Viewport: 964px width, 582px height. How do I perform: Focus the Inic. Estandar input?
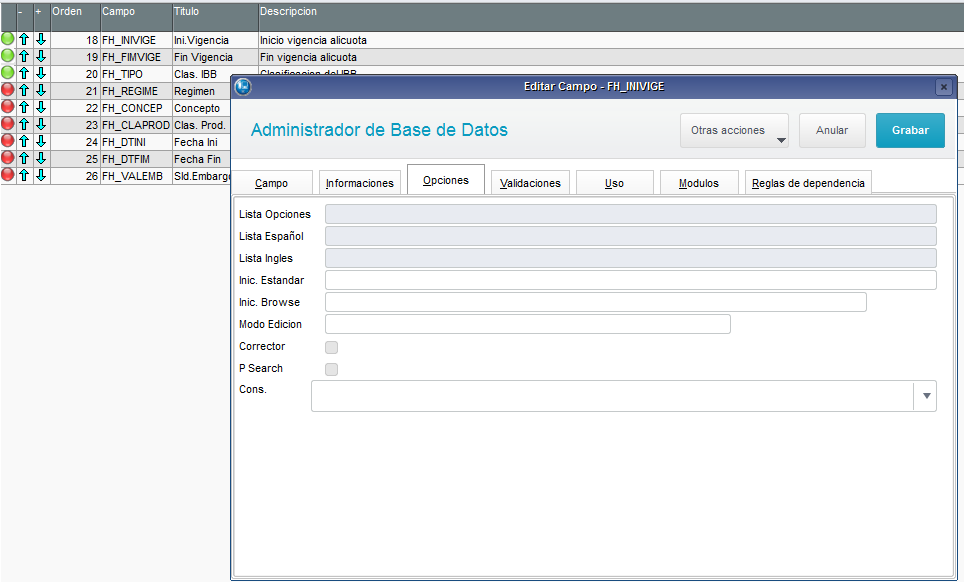pos(631,280)
